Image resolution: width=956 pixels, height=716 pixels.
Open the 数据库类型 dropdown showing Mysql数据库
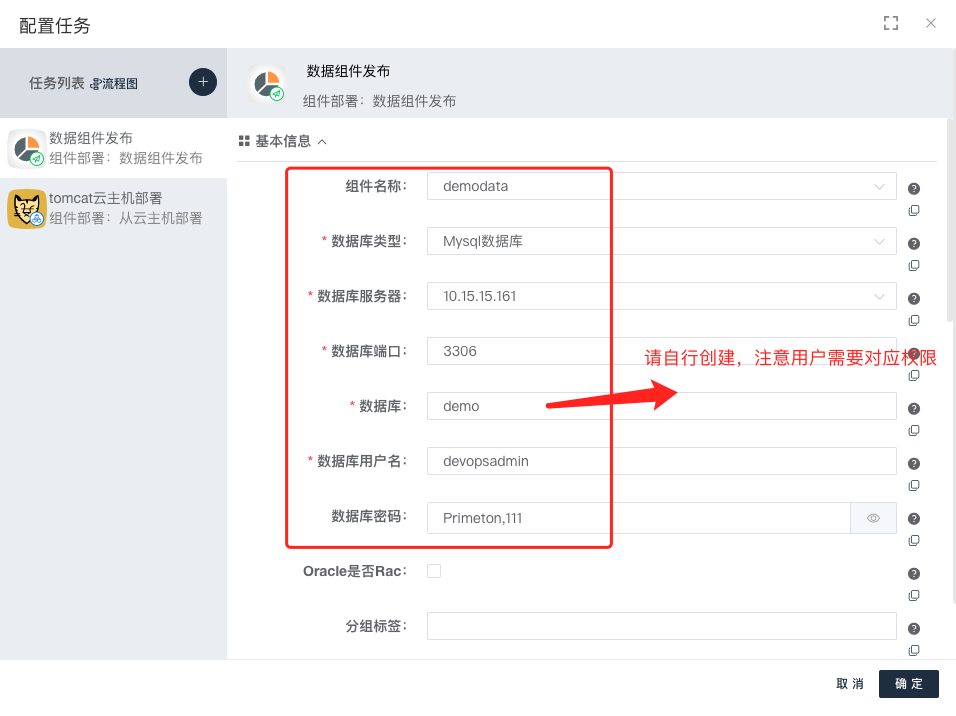[661, 241]
